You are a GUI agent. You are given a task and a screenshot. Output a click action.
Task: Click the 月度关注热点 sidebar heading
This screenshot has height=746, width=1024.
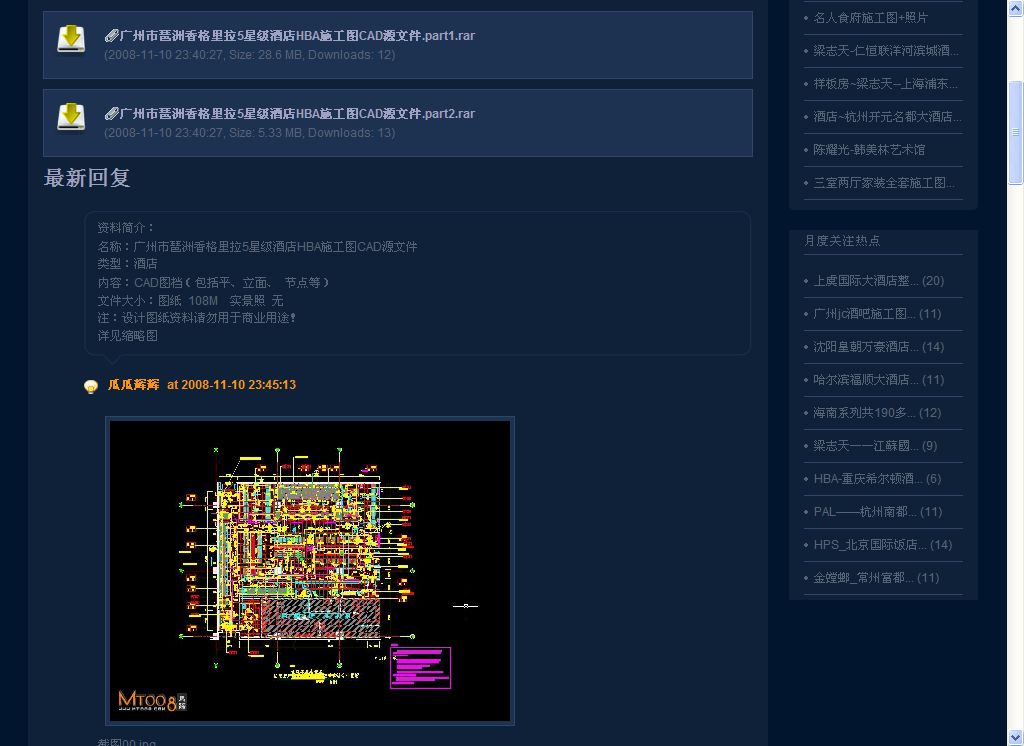(x=842, y=241)
